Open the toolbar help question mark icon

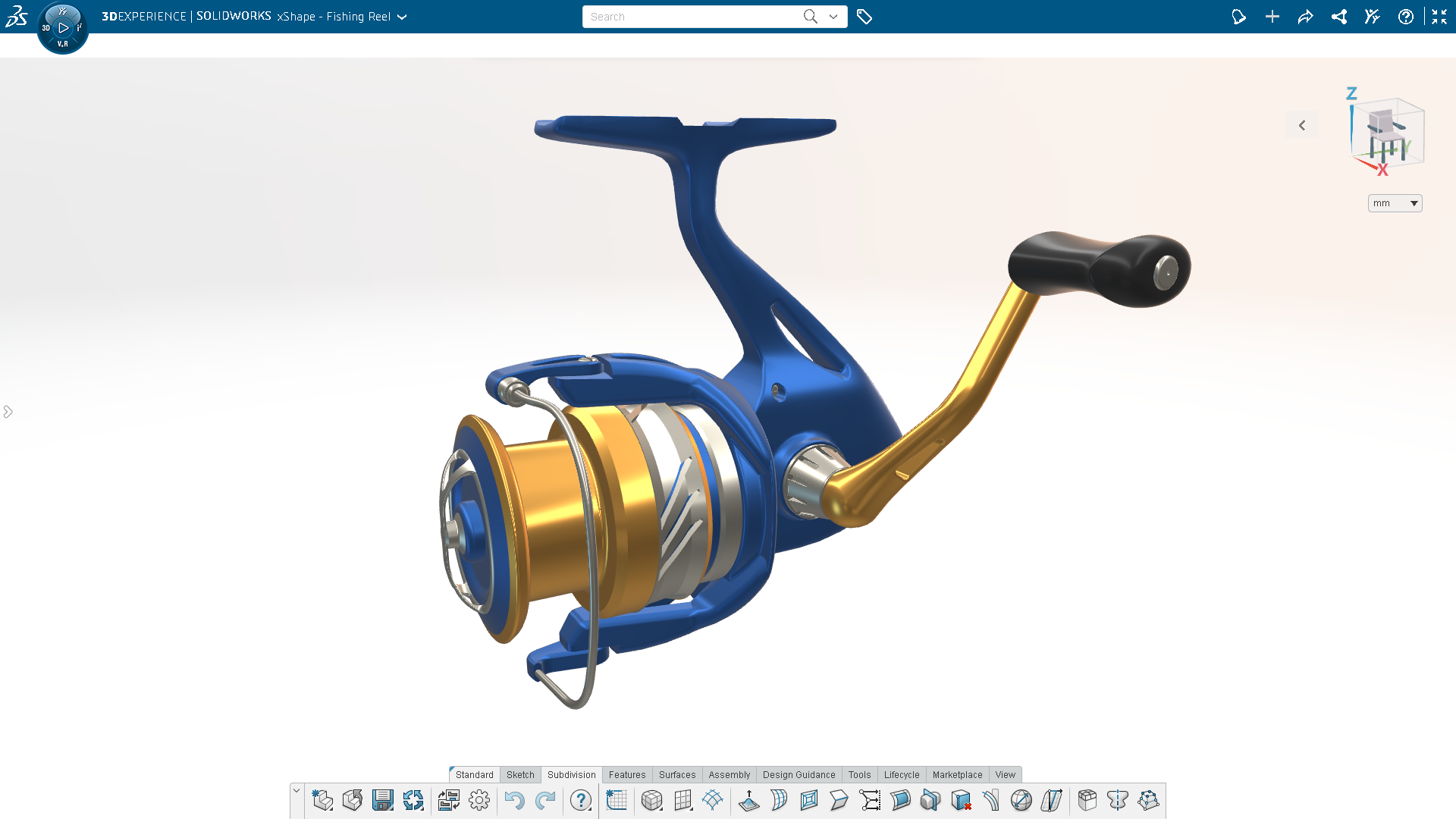coord(581,801)
